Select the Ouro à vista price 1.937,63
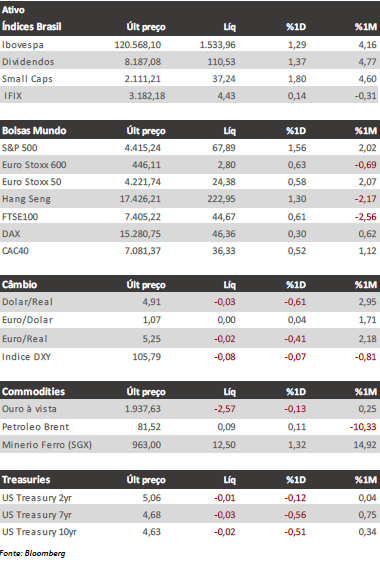 (142, 409)
